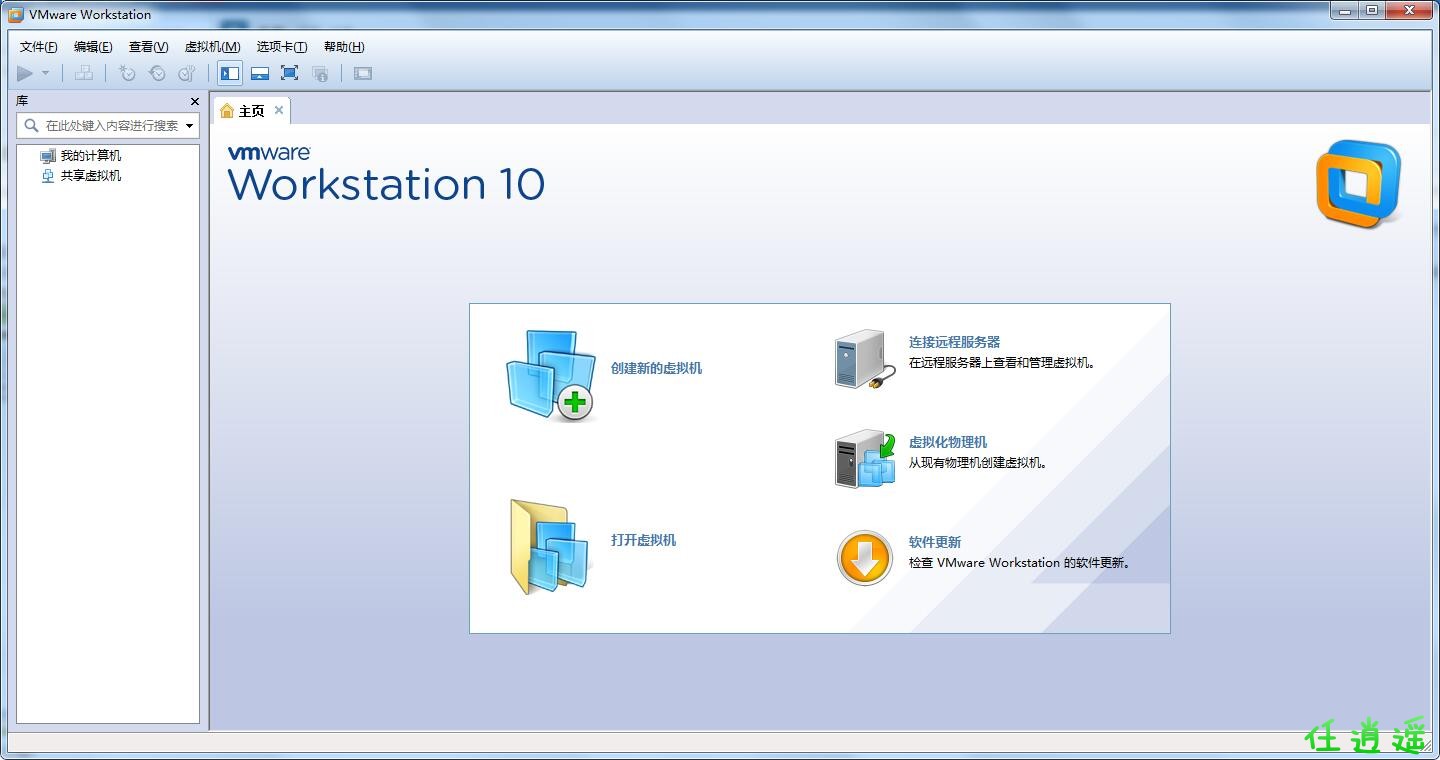Click the software update download icon
The image size is (1440, 760).
tap(864, 558)
